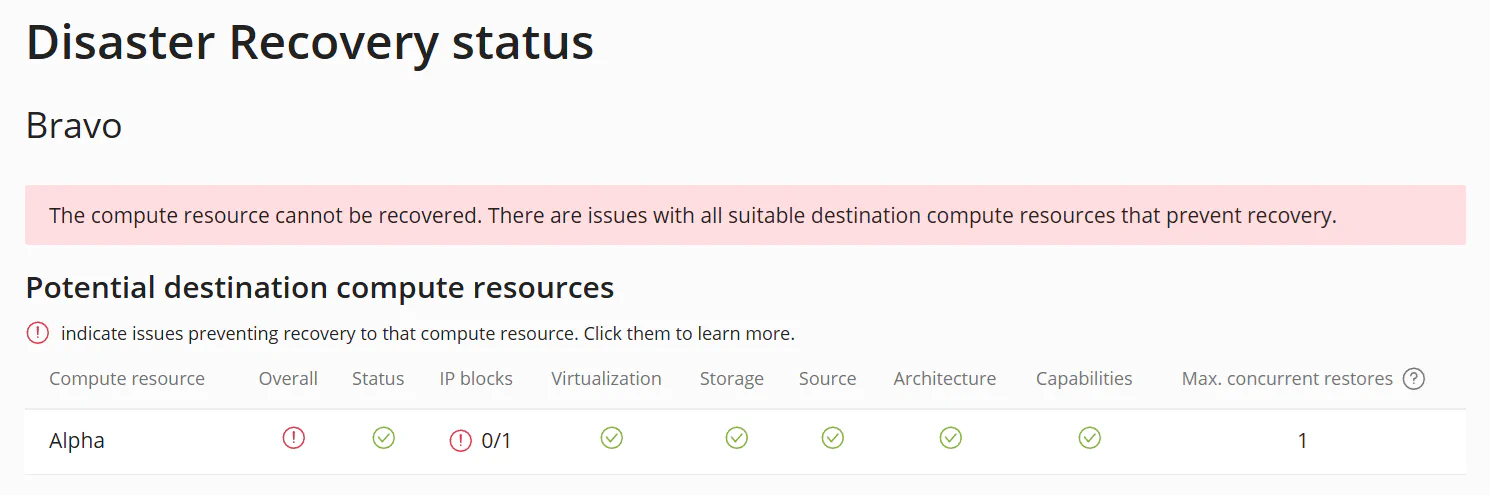This screenshot has height=495, width=1490.
Task: Click Alpha's Capabilities checkmark icon
Action: tap(1090, 438)
